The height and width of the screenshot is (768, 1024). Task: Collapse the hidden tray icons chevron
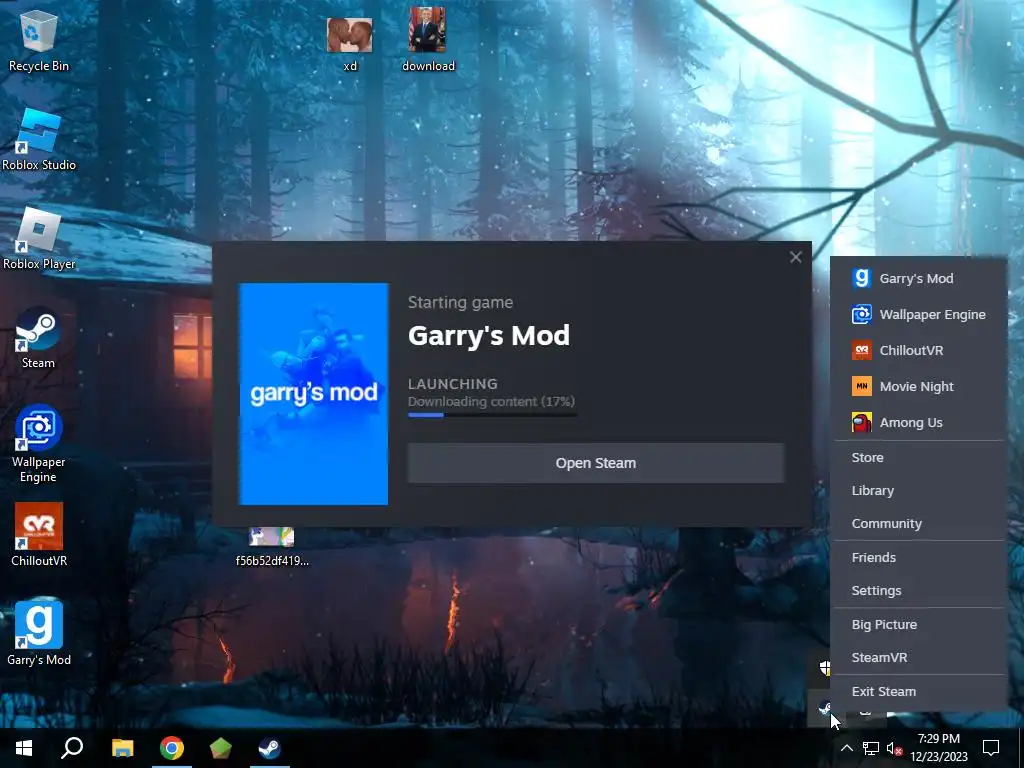tap(846, 748)
